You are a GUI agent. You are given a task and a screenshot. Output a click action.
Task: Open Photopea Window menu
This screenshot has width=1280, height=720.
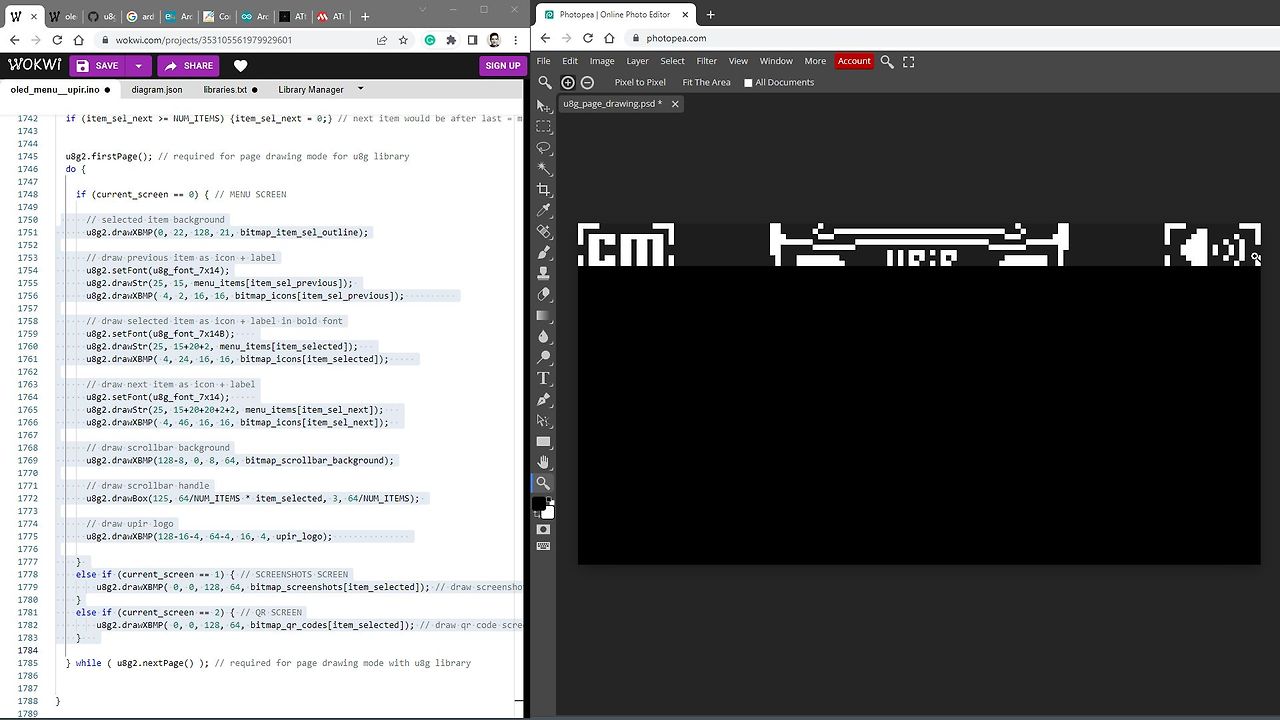click(776, 61)
